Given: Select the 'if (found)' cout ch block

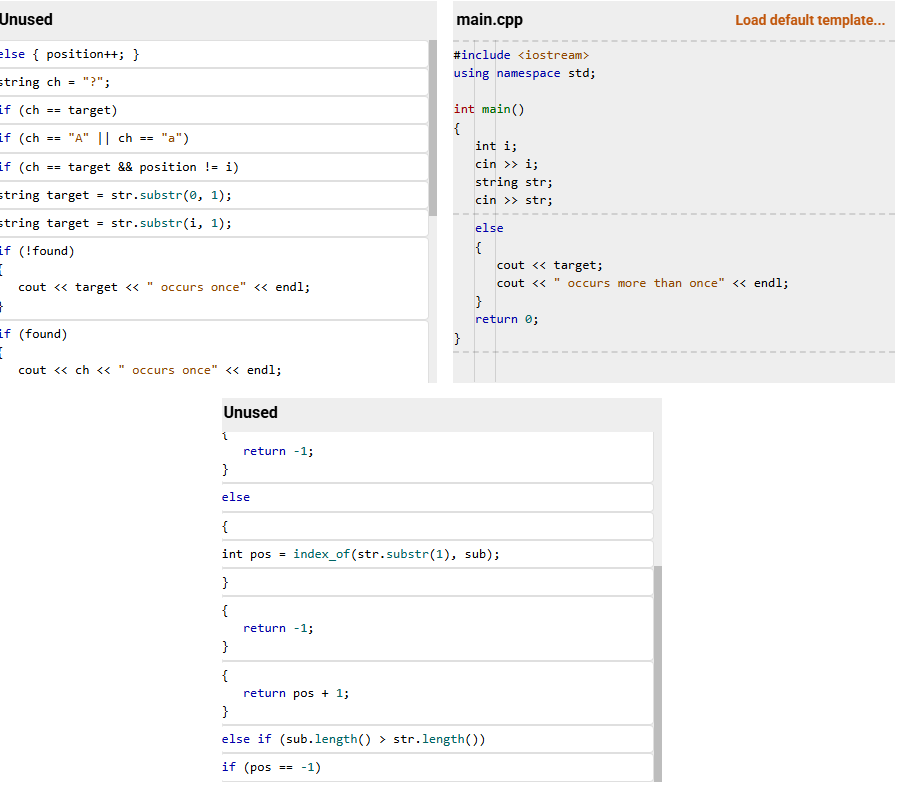Looking at the screenshot, I should point(213,352).
